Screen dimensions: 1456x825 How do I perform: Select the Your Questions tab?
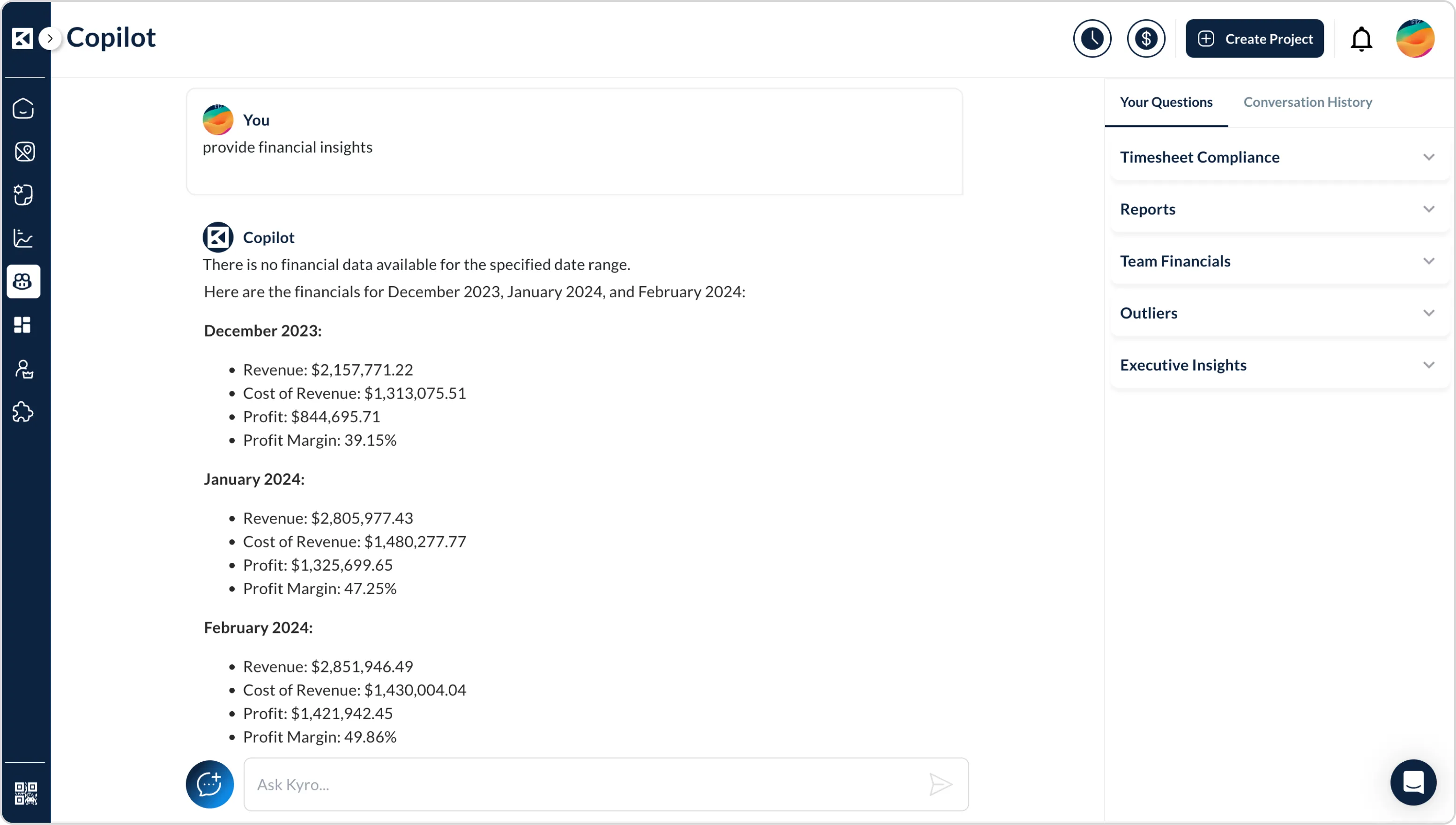pos(1166,102)
